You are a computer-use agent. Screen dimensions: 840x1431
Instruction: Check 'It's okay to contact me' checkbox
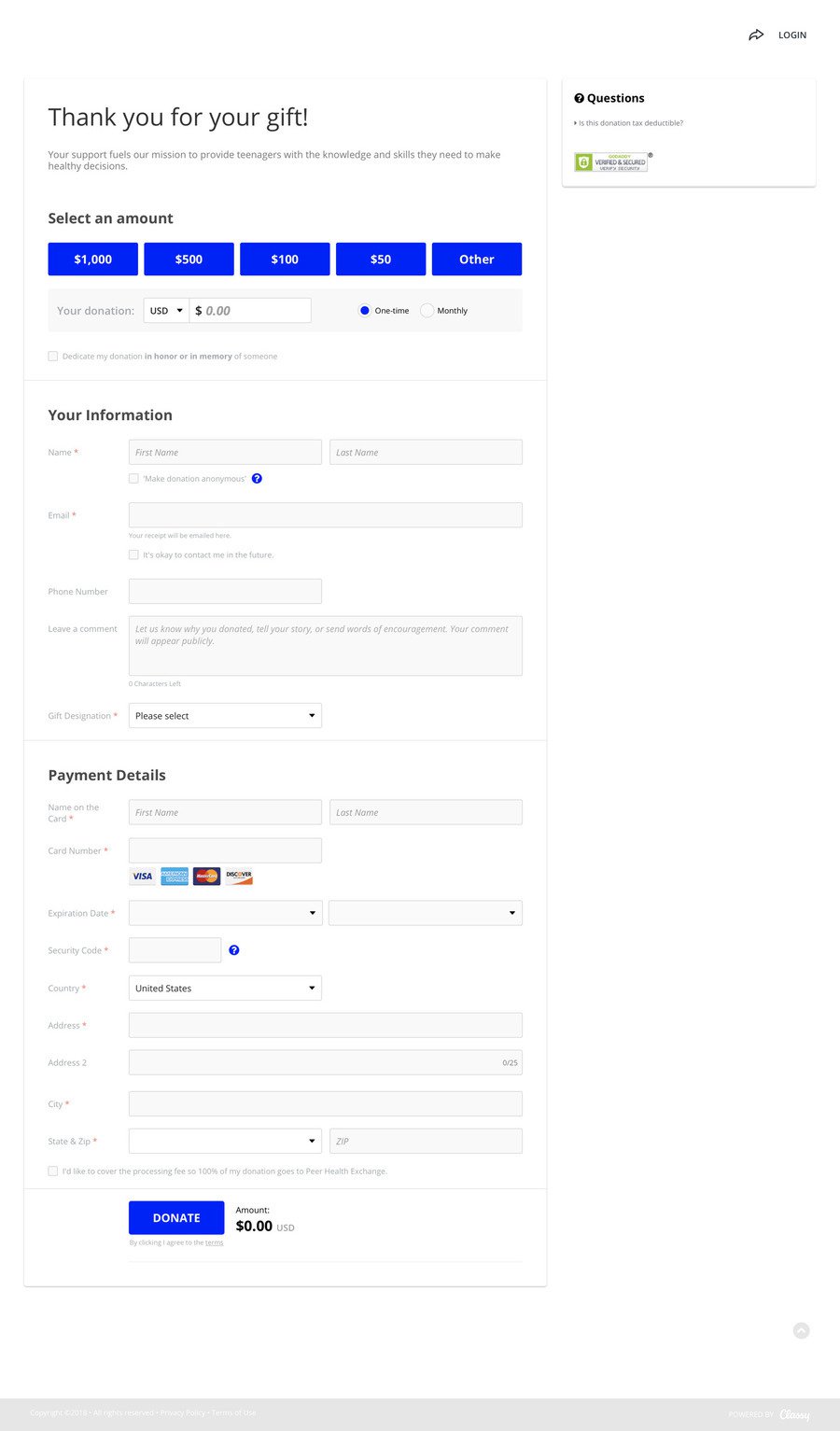[x=133, y=554]
